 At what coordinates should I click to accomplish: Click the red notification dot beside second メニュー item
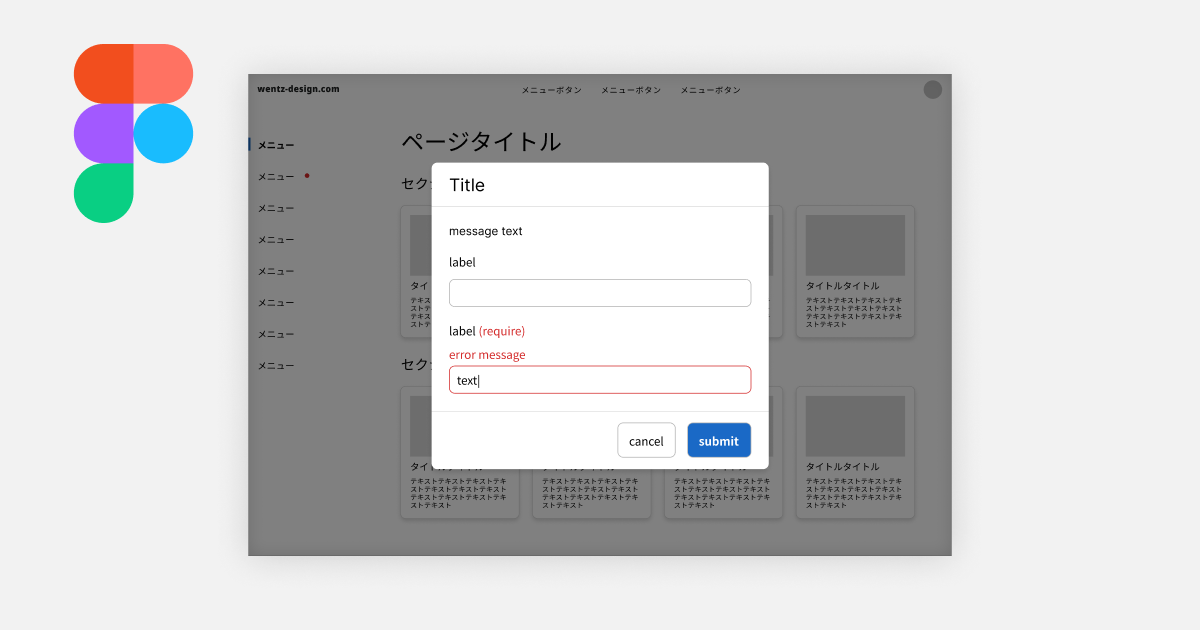(307, 174)
